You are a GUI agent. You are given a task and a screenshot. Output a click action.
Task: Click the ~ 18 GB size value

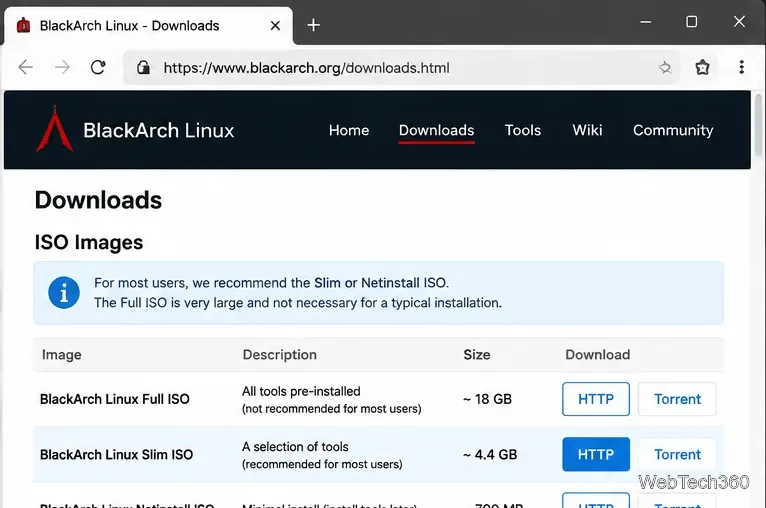487,399
